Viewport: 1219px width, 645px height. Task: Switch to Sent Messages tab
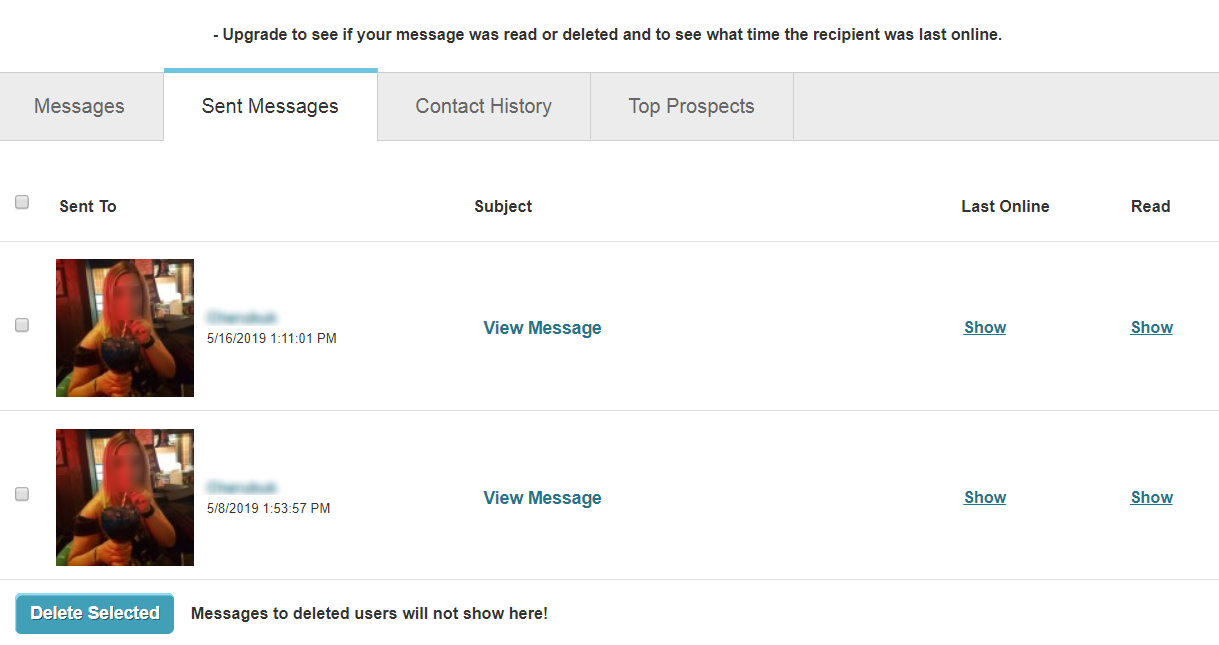click(270, 106)
